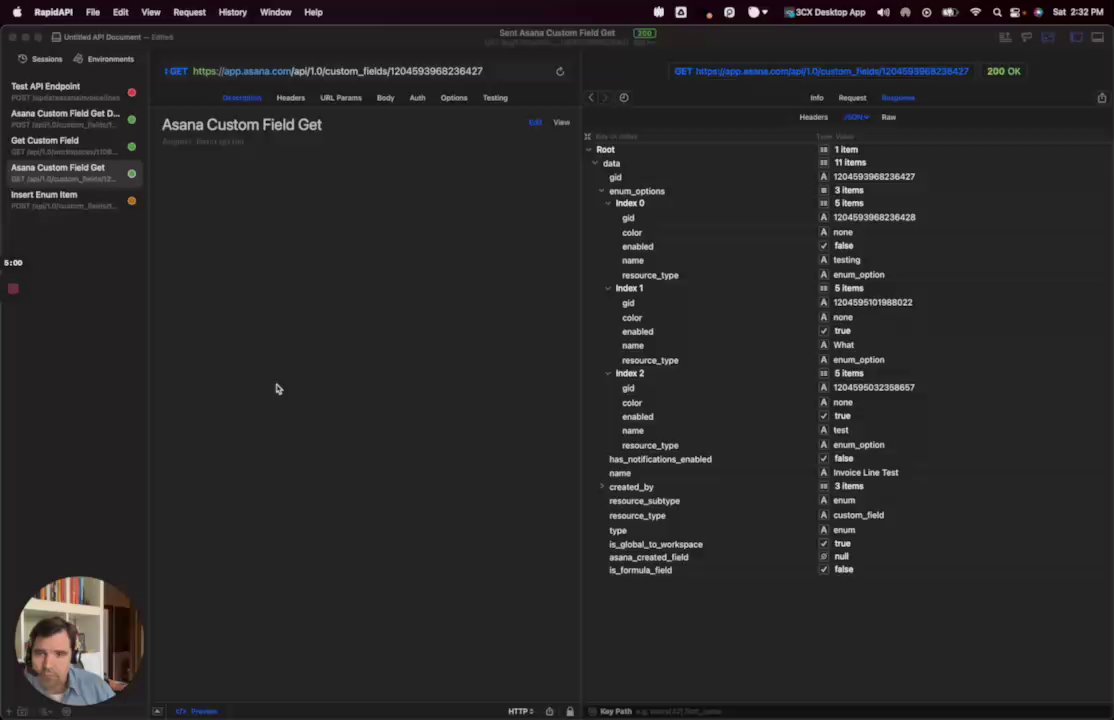This screenshot has height=720, width=1114.
Task: Click the paint roller icon in the top-right toolbar
Action: coord(1027,37)
